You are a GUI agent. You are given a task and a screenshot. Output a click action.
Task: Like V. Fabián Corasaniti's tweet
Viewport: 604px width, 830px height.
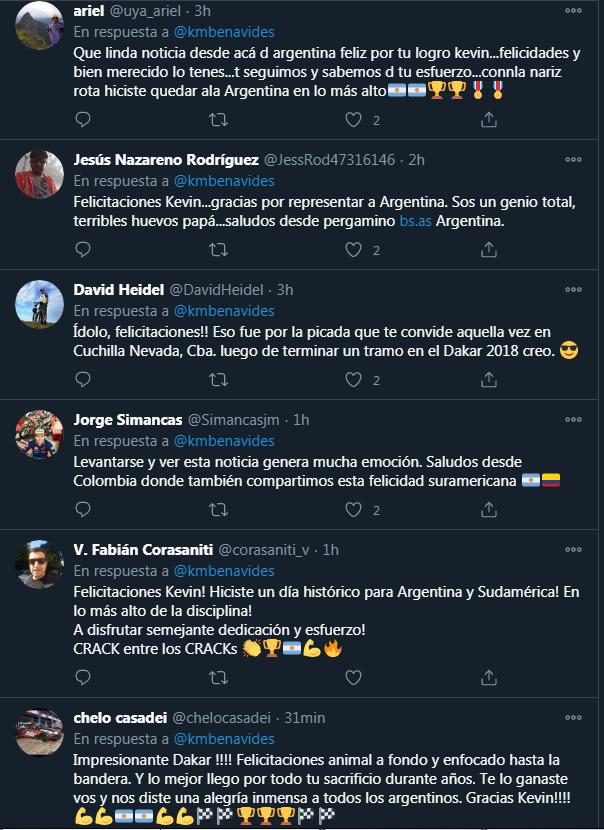[x=352, y=678]
